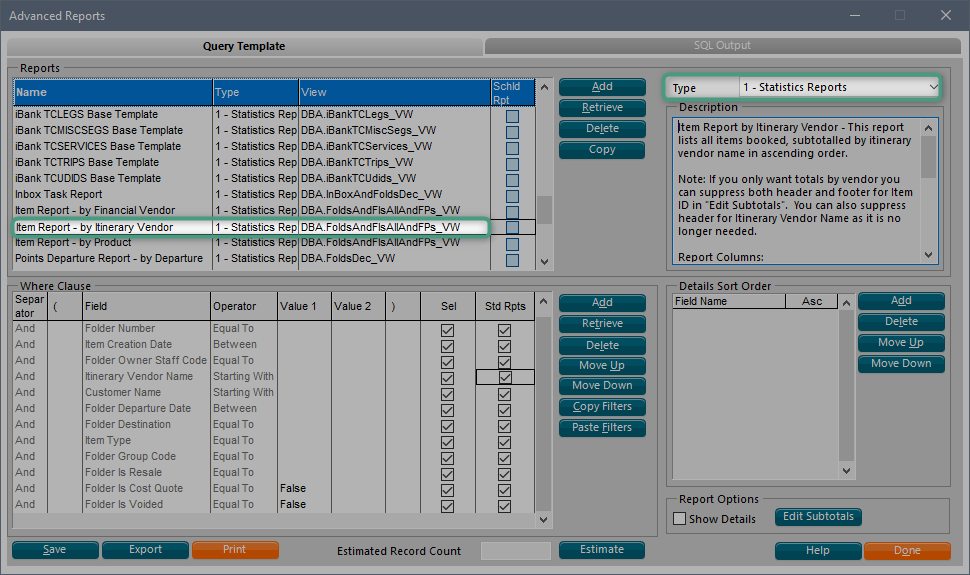Check Schld Rpt box for Inbox Task Report
The width and height of the screenshot is (970, 575).
click(x=512, y=196)
